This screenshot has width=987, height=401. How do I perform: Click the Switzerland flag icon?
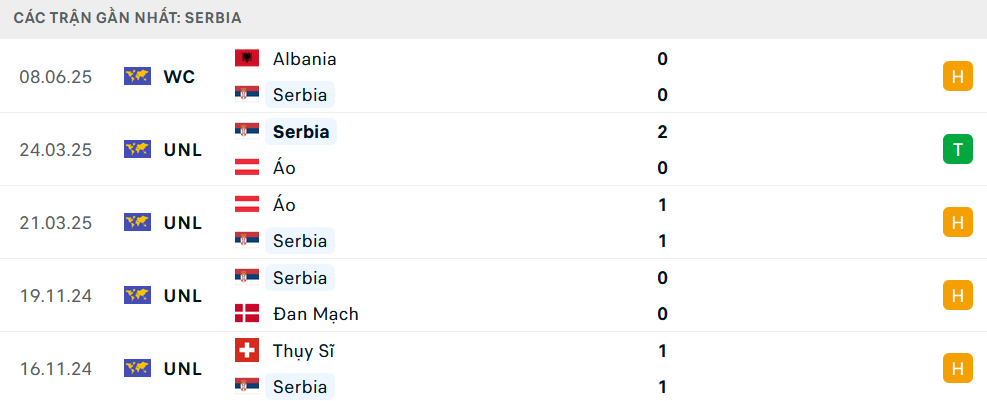coord(247,350)
